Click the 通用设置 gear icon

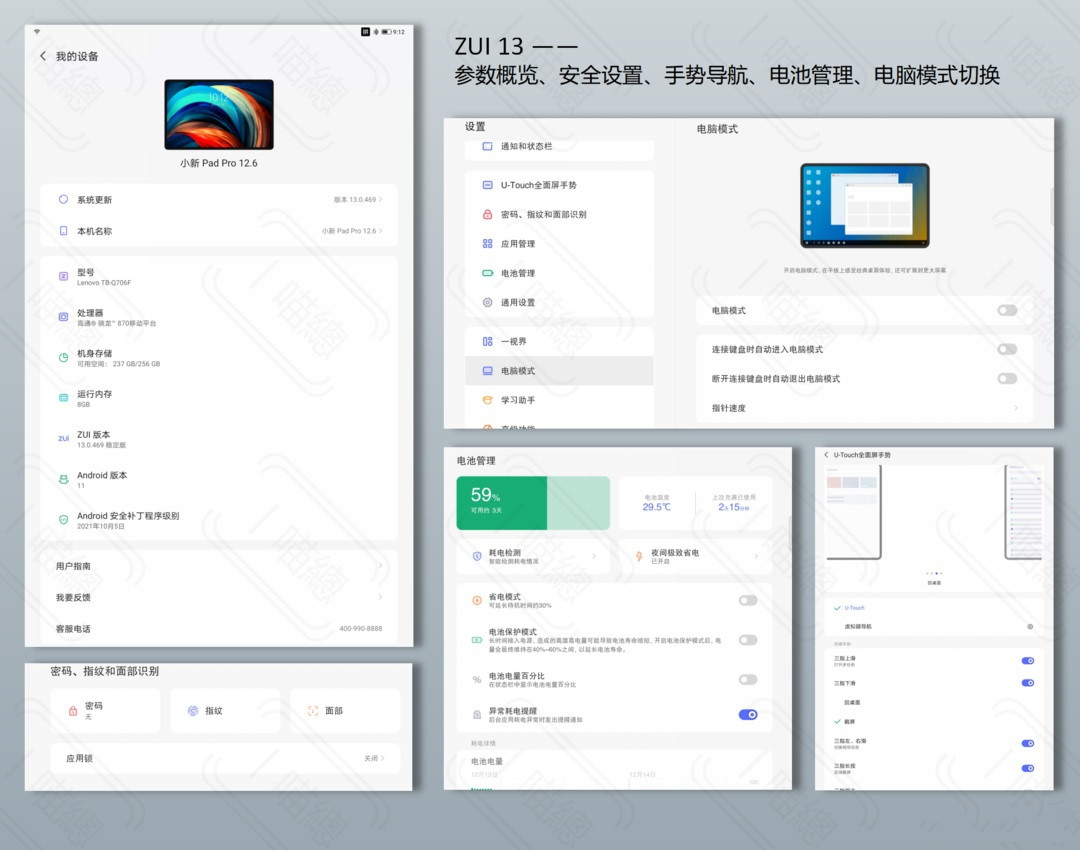[x=488, y=302]
